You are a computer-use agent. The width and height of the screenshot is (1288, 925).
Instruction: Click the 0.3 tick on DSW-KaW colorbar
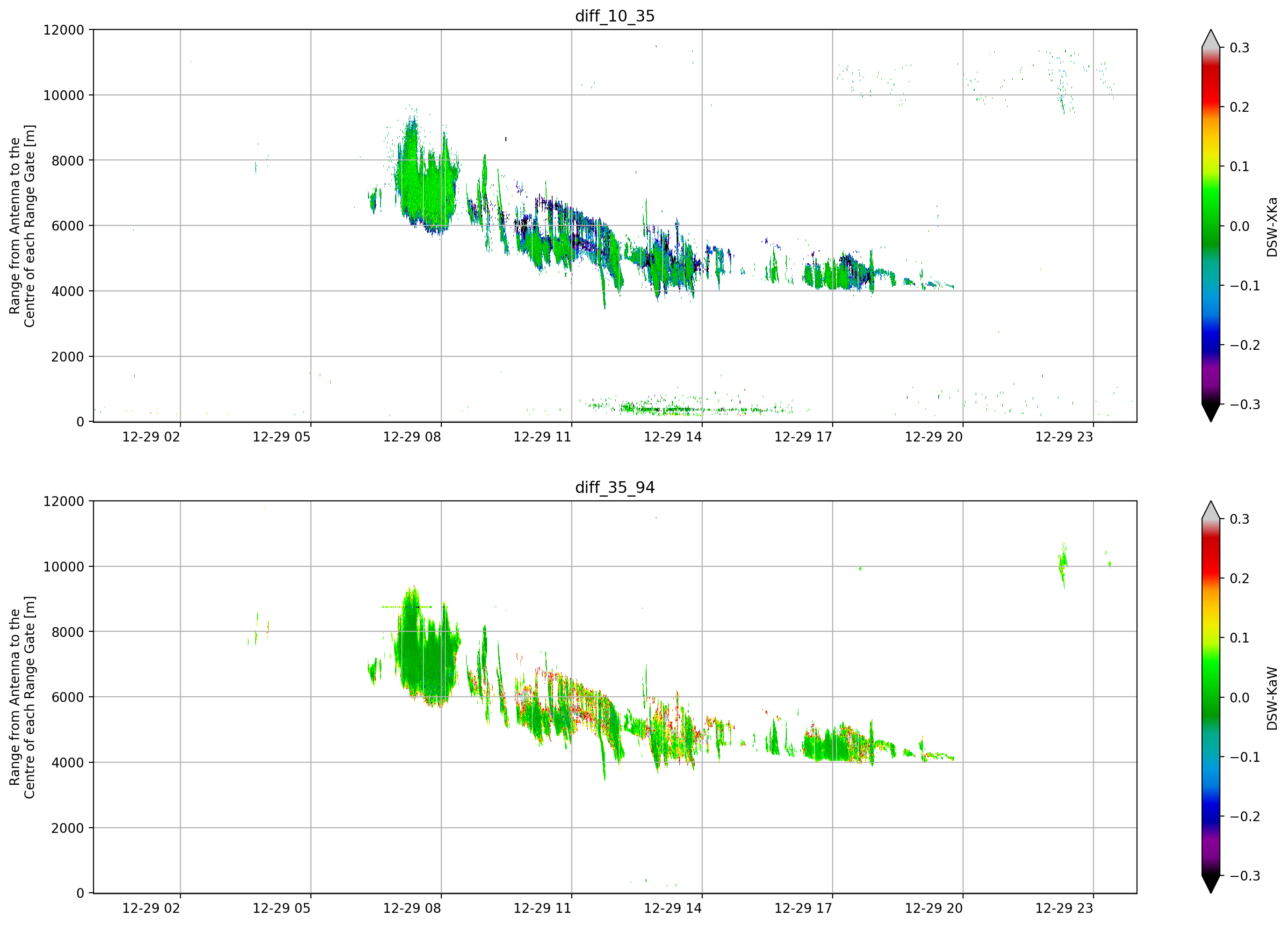[1240, 519]
